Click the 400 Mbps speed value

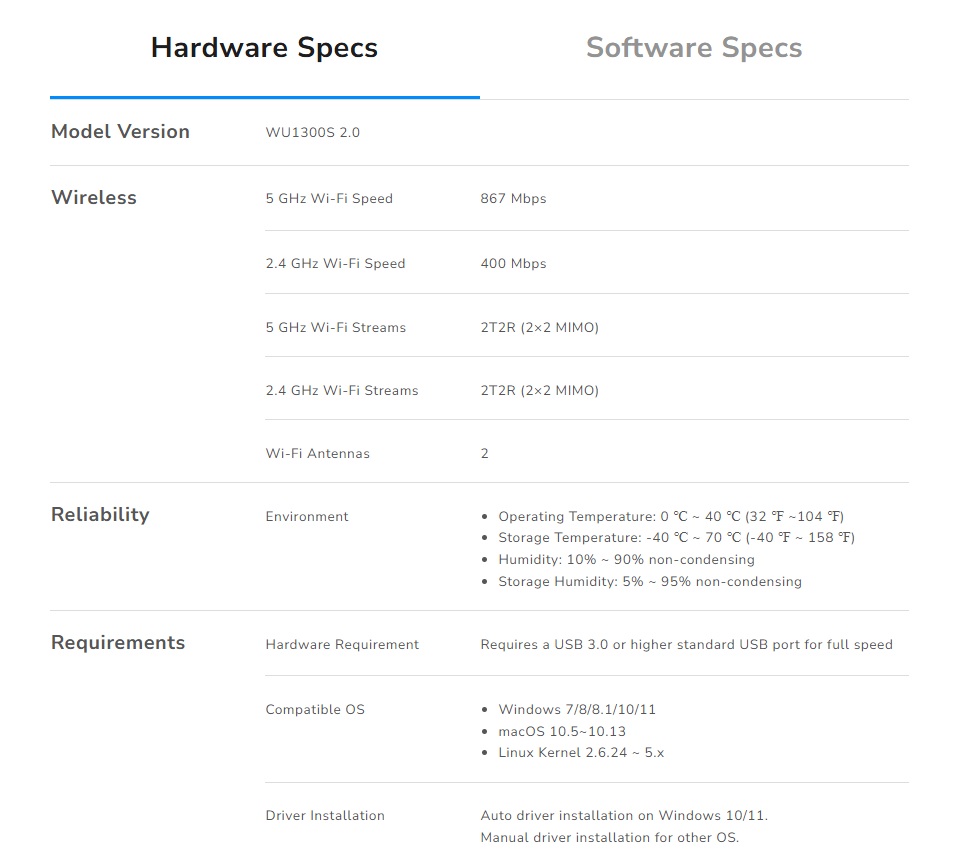point(513,264)
